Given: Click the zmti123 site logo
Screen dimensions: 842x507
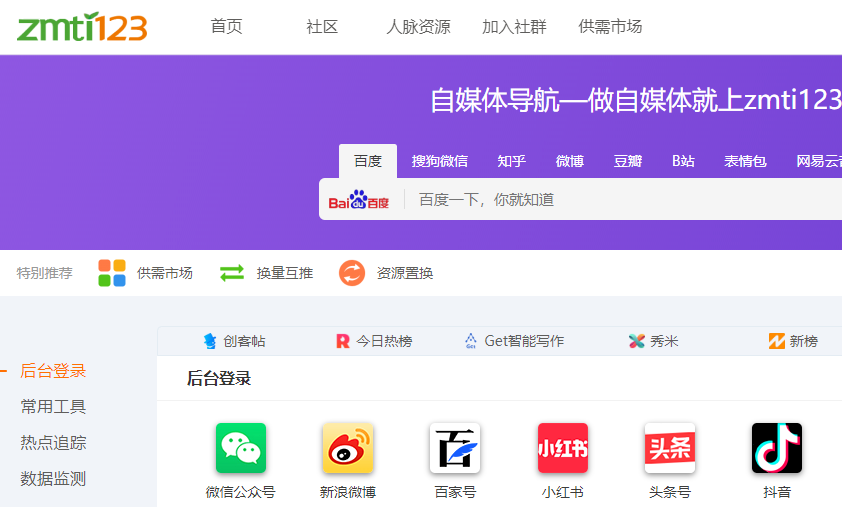Looking at the screenshot, I should pos(82,27).
